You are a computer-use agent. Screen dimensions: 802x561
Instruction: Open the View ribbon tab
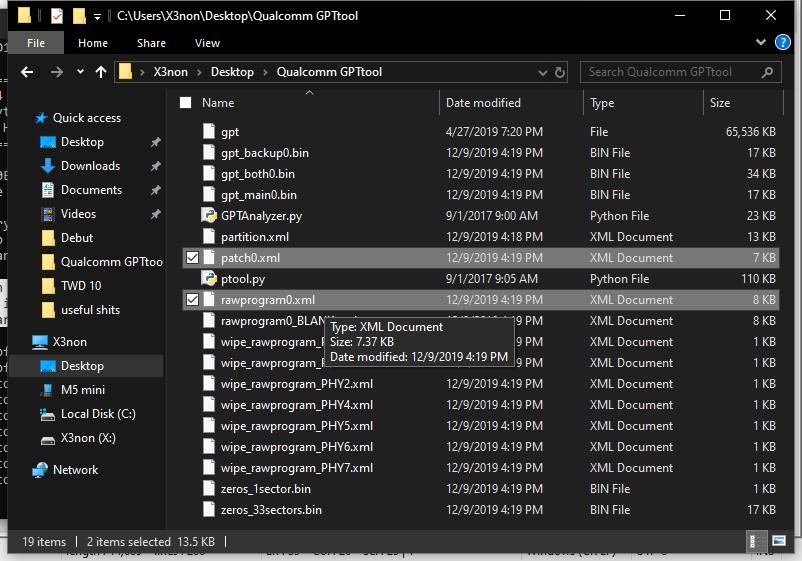click(207, 43)
